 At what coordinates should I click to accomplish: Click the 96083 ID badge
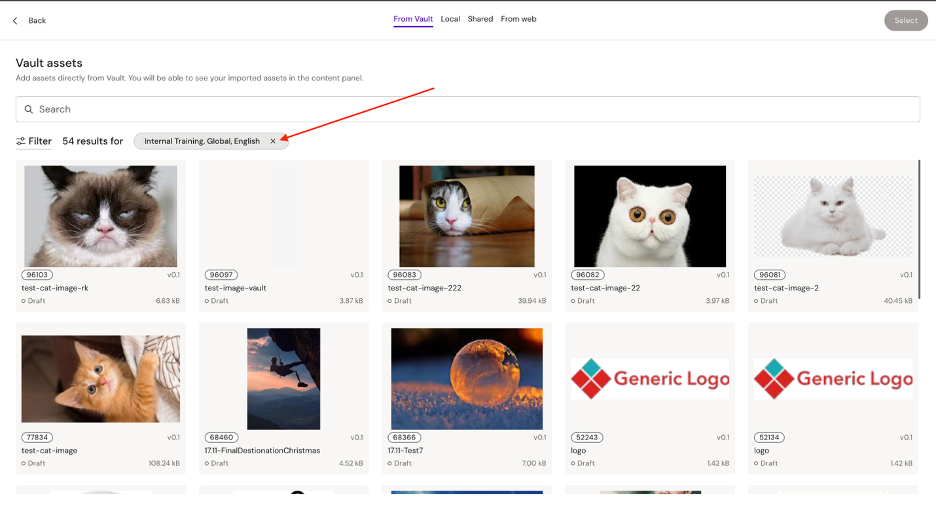[404, 275]
